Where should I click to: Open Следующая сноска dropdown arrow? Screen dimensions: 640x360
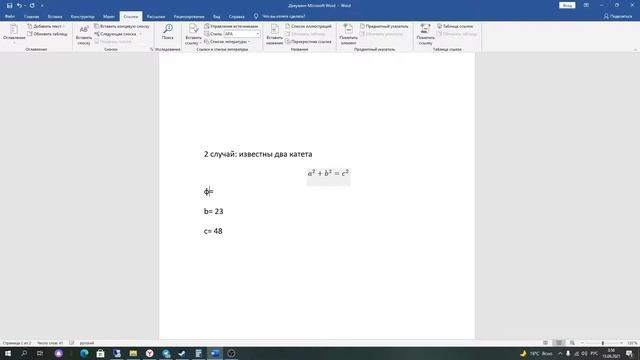[x=141, y=34]
